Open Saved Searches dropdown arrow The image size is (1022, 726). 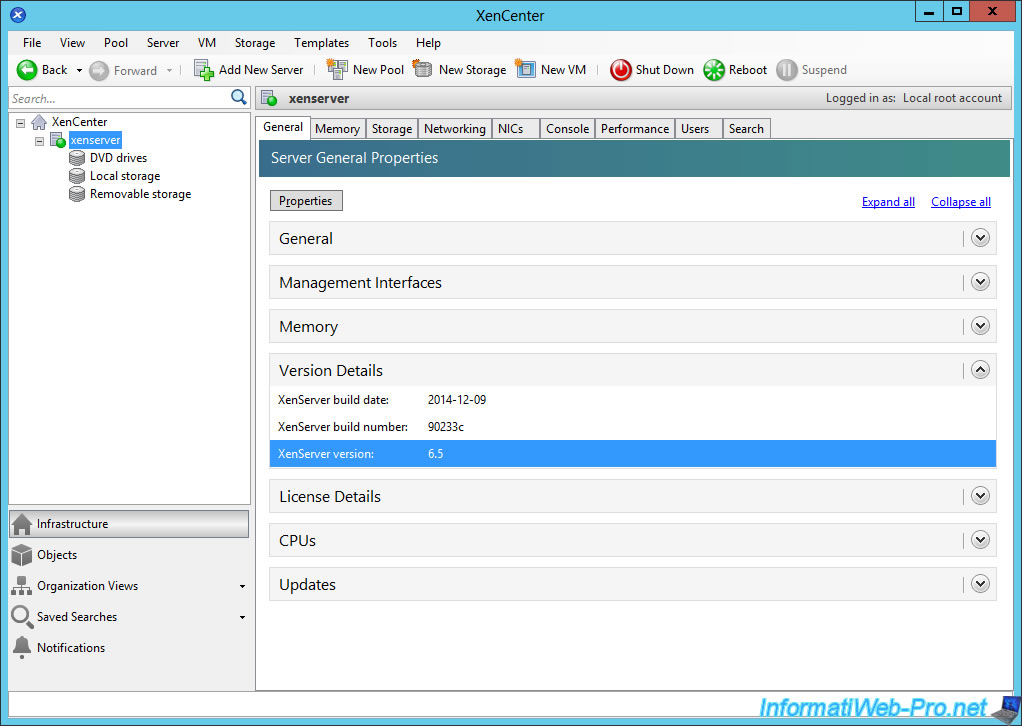[x=242, y=617]
